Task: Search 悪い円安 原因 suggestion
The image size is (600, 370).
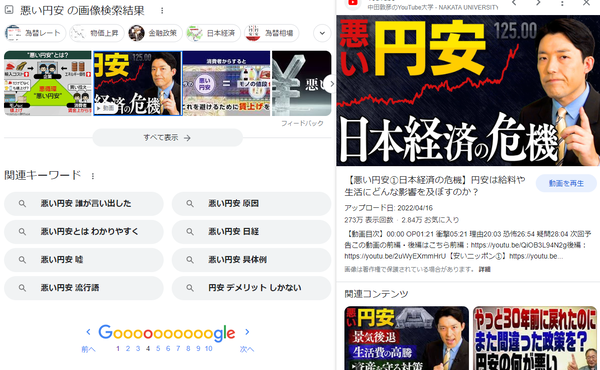Action: tap(251, 204)
